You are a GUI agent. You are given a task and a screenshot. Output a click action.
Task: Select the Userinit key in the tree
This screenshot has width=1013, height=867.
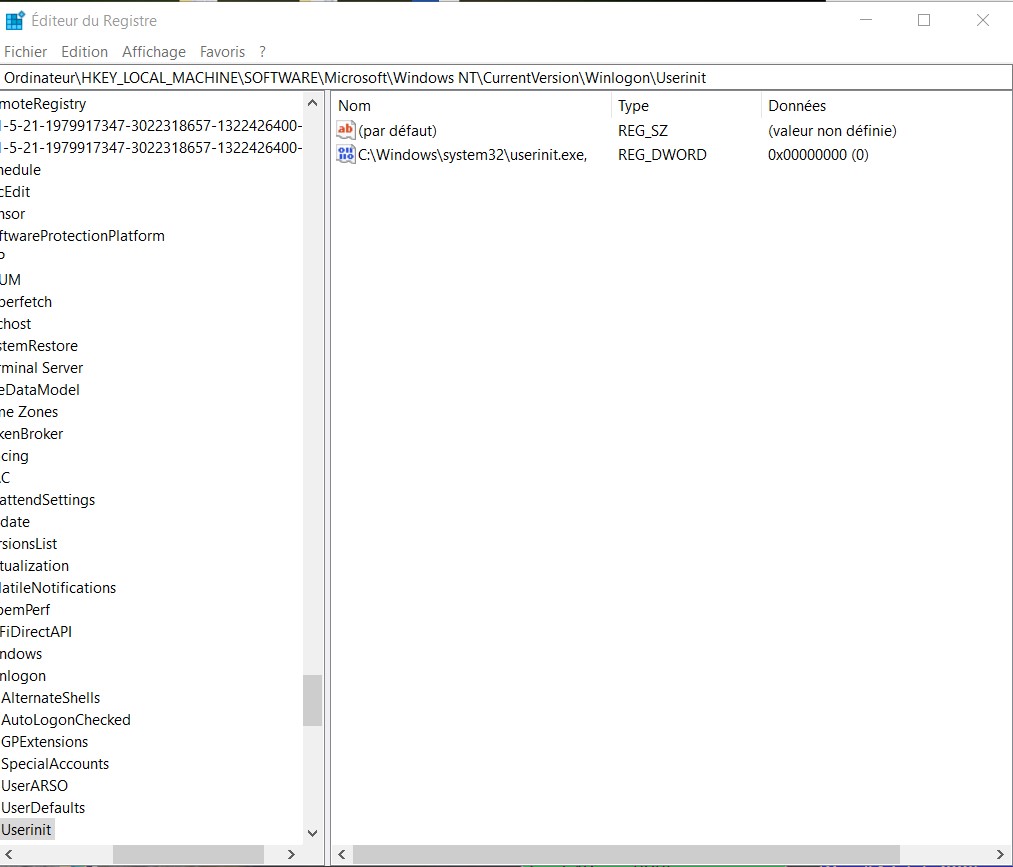[x=26, y=830]
